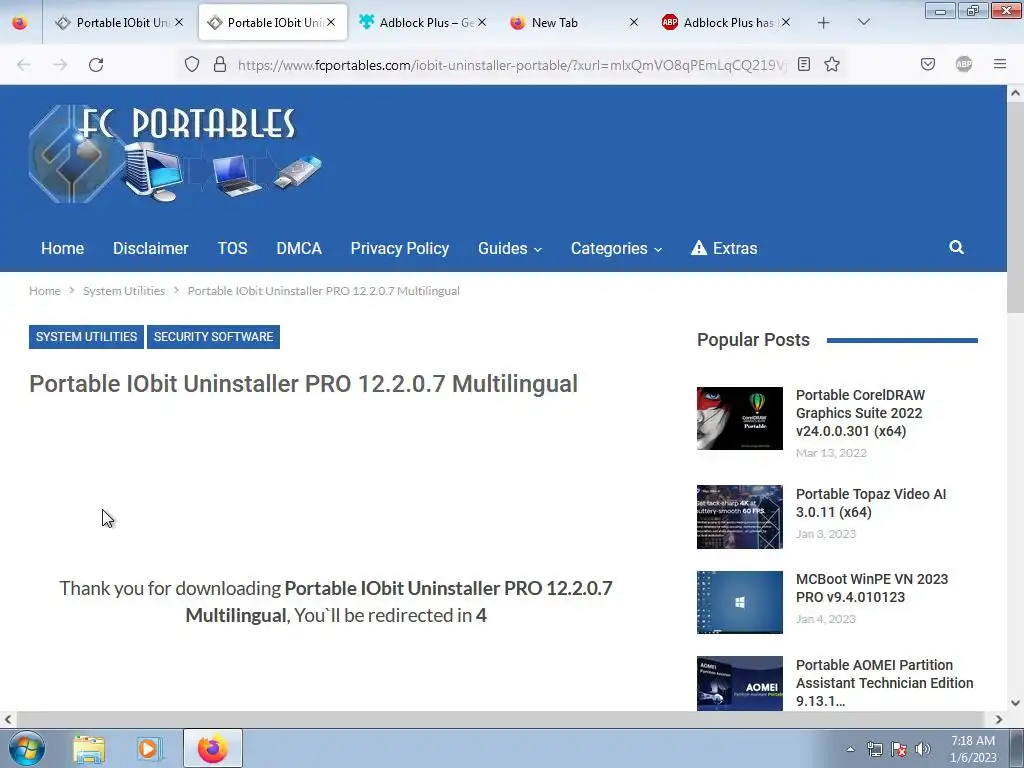The width and height of the screenshot is (1024, 768).
Task: Open tracking protection shield icon
Action: (x=191, y=64)
